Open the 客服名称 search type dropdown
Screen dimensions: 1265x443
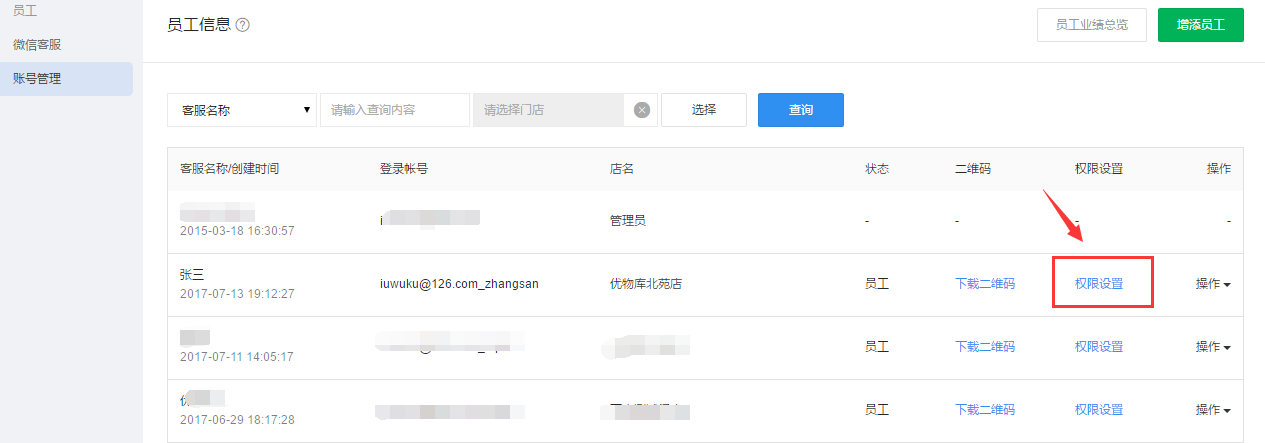(242, 110)
